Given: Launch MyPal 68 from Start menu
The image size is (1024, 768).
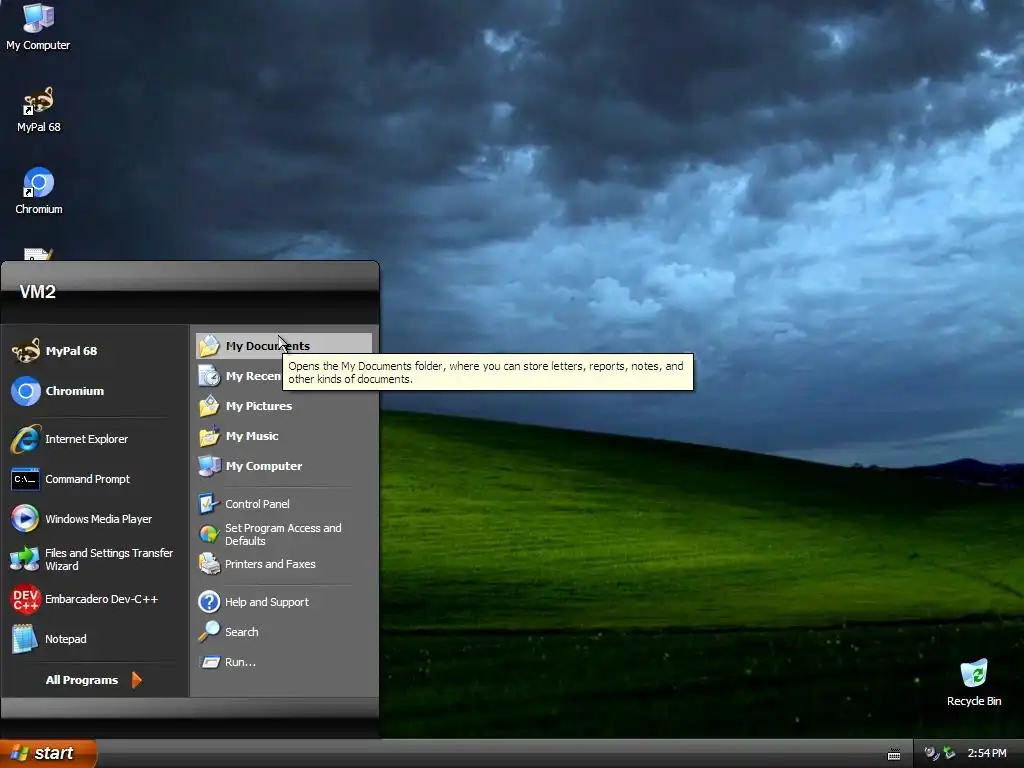Looking at the screenshot, I should point(95,351).
